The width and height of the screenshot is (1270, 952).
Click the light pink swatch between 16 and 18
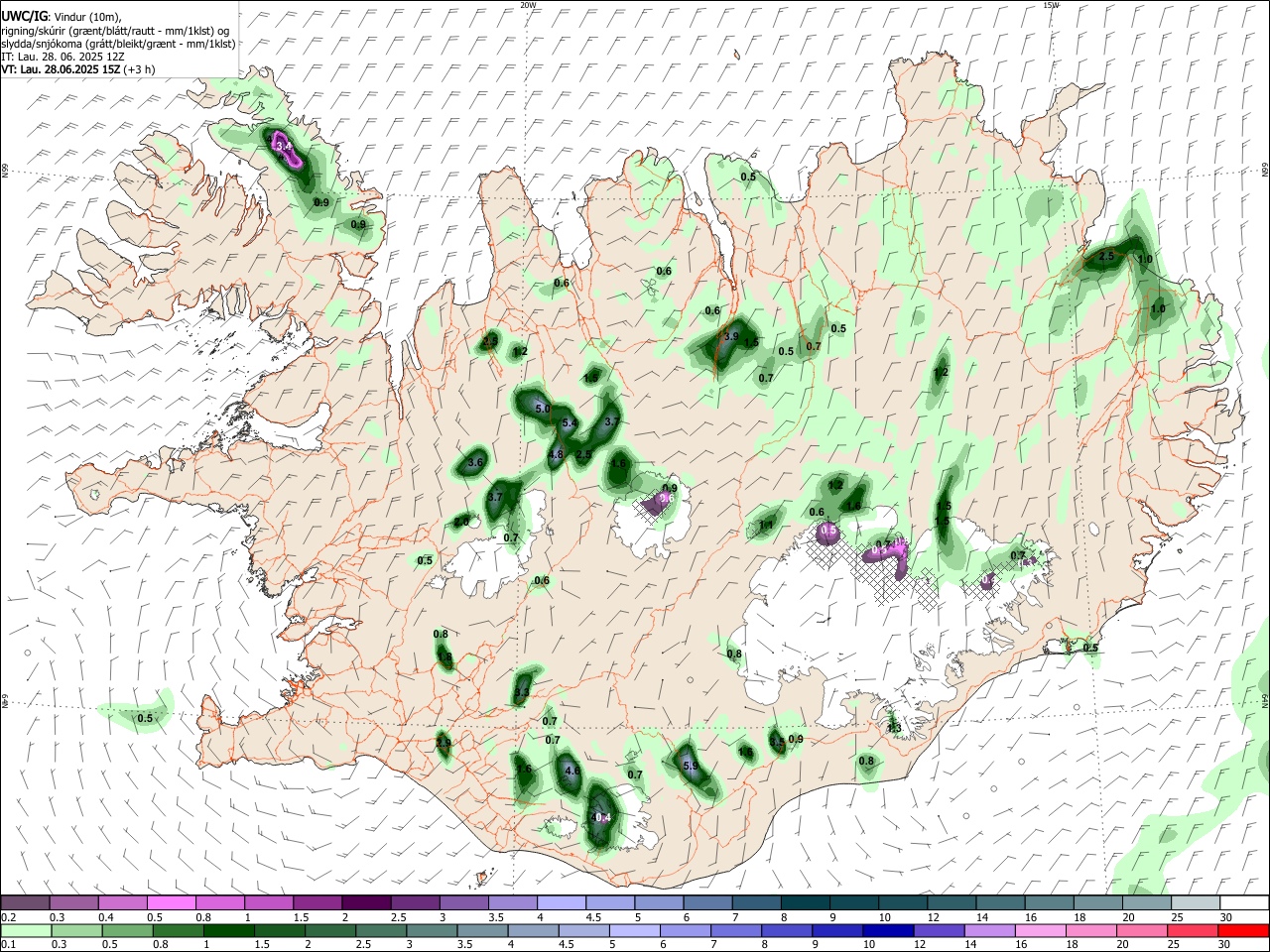tap(1040, 930)
